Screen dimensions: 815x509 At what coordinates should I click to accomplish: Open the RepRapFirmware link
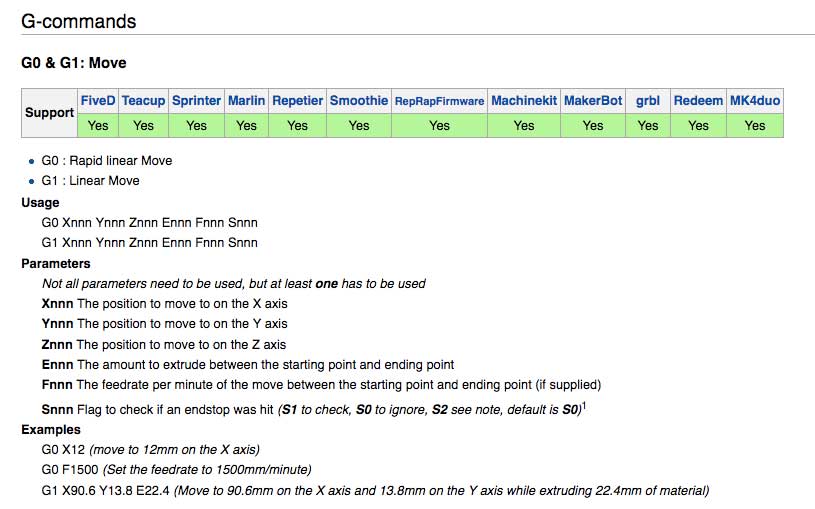[439, 101]
